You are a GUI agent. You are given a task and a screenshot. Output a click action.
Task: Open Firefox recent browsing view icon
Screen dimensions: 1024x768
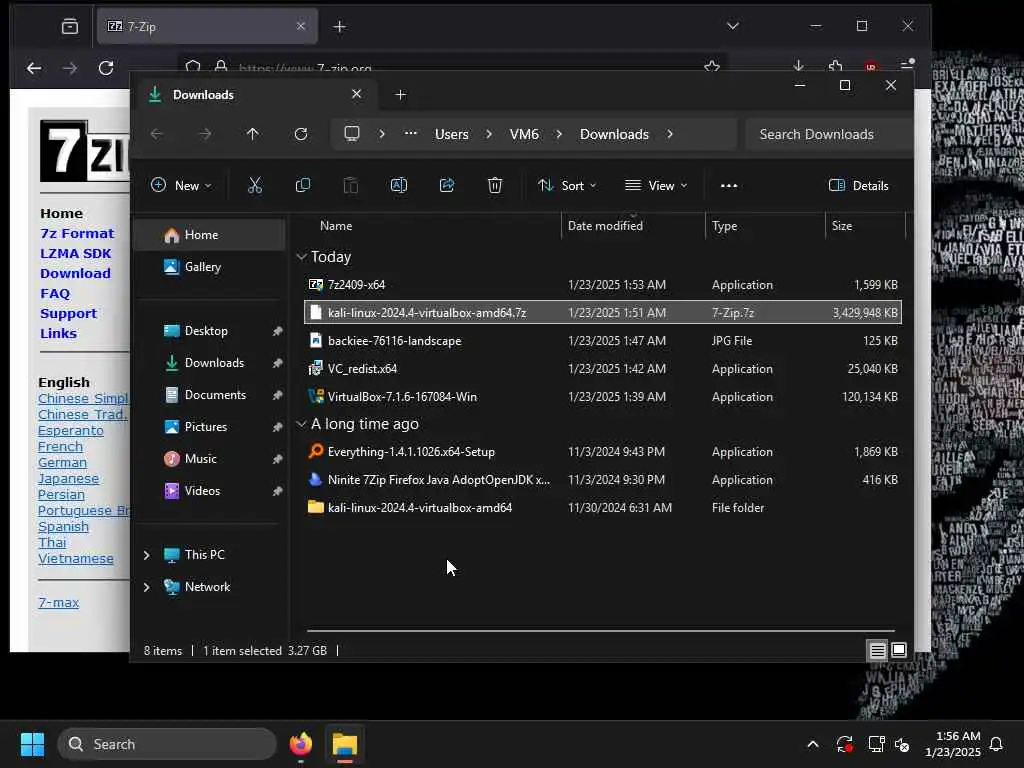tap(70, 26)
